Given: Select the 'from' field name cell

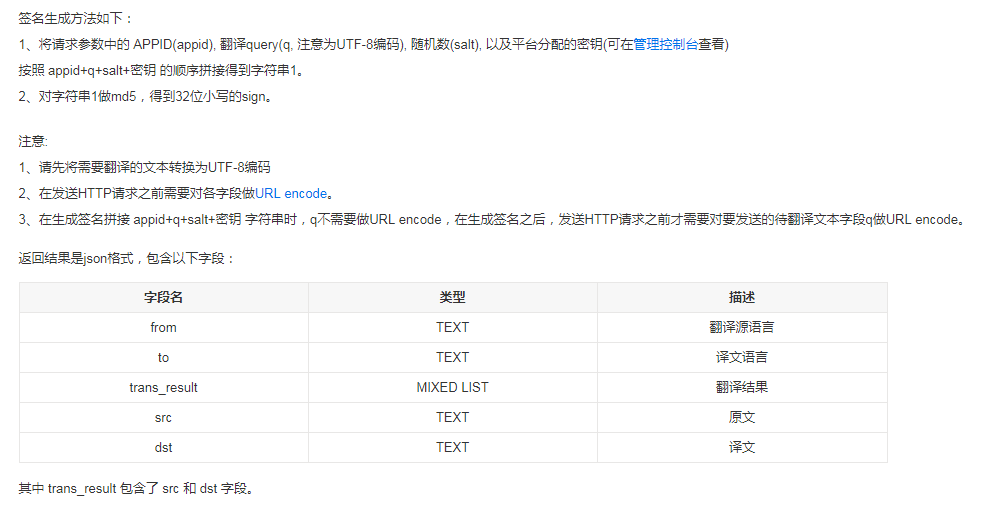Looking at the screenshot, I should [x=164, y=328].
